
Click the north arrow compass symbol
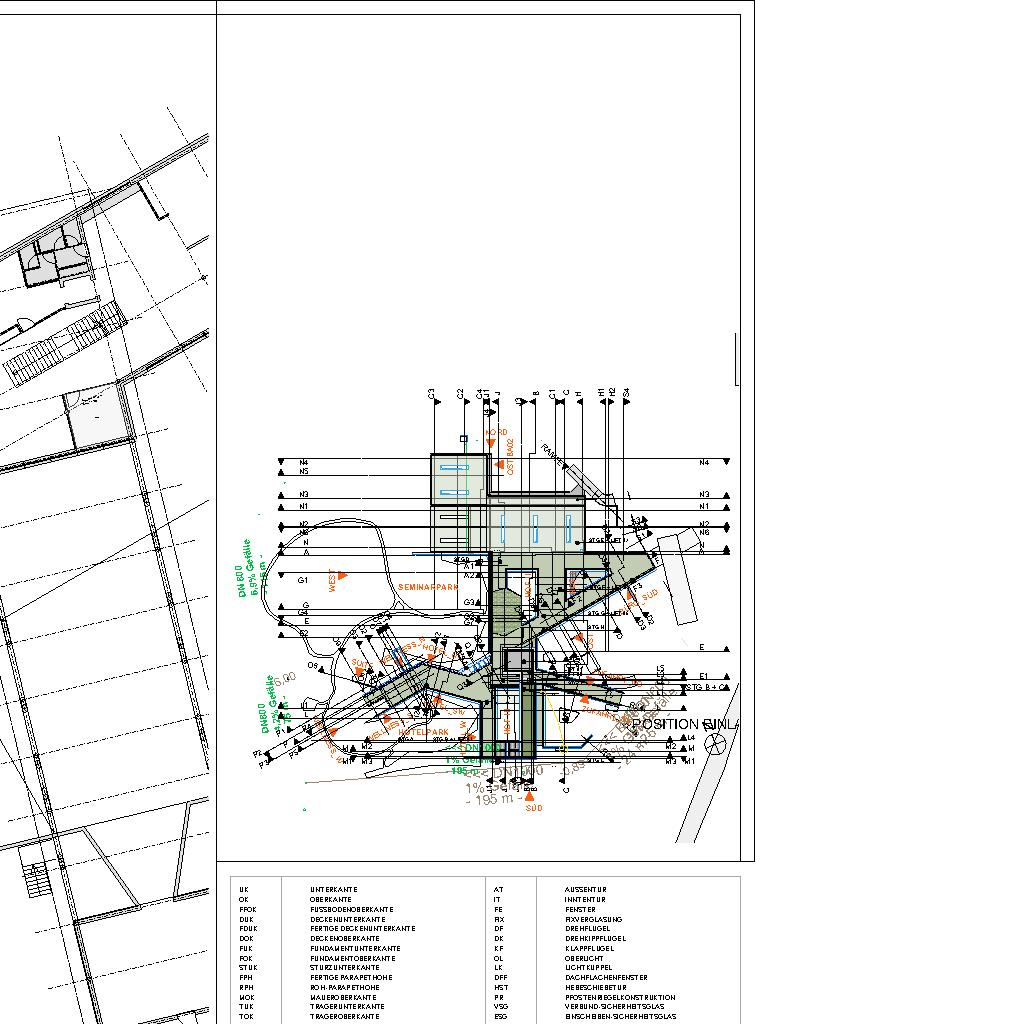tap(715, 742)
